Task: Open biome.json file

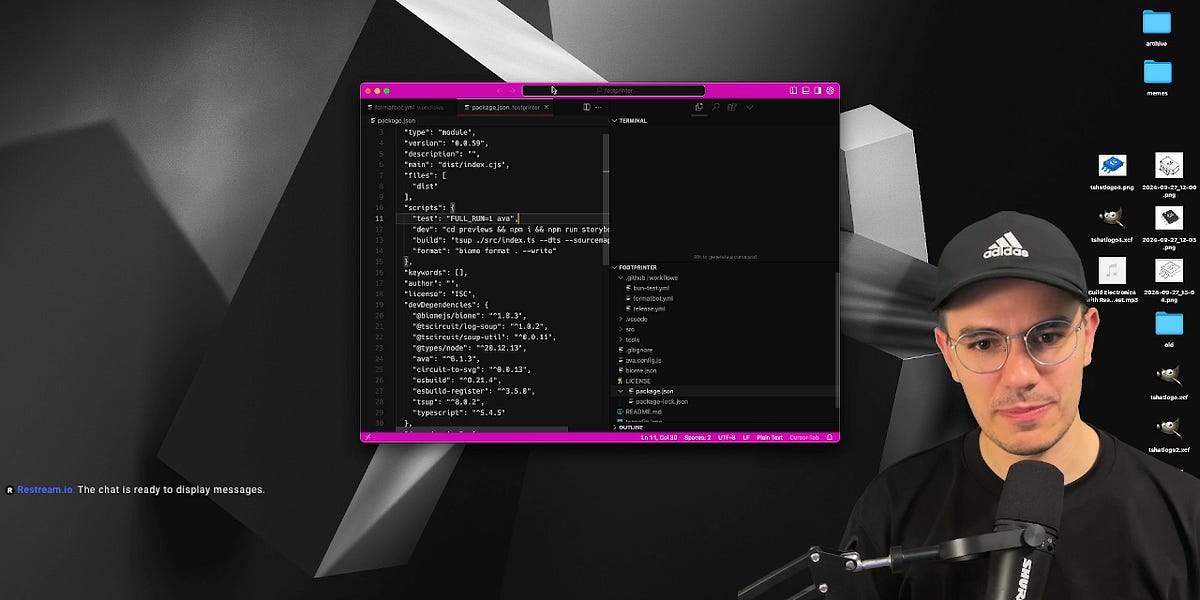Action: (639, 370)
